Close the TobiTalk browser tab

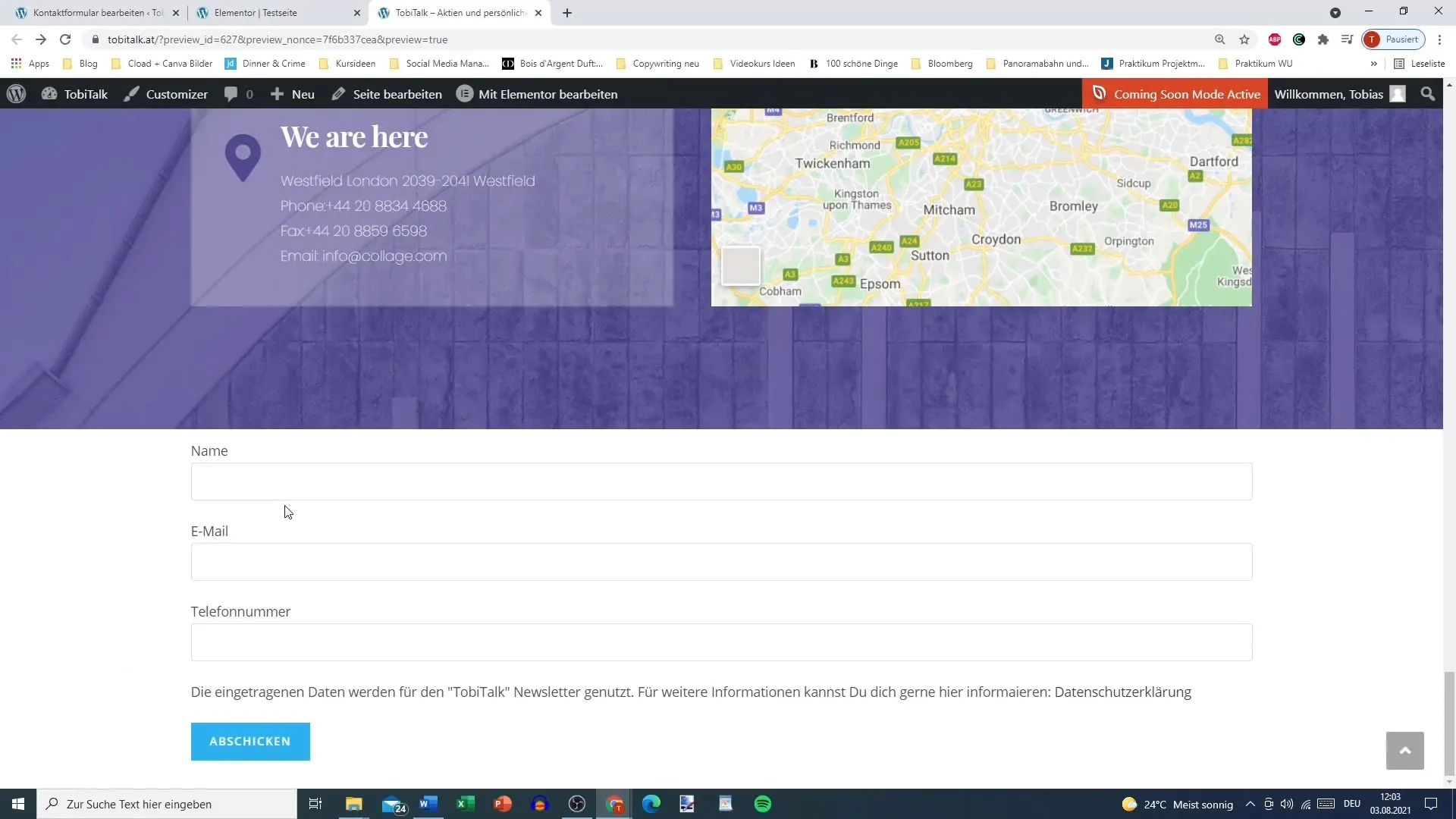coord(538,13)
